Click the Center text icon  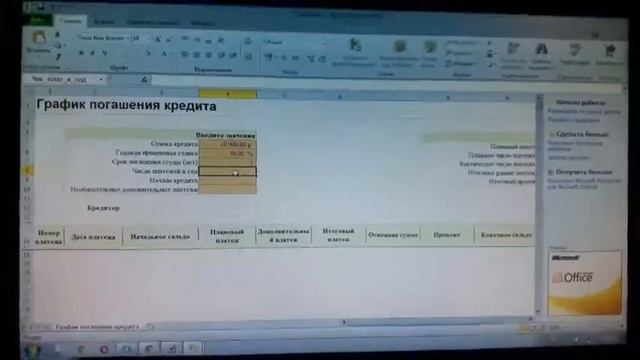197,55
